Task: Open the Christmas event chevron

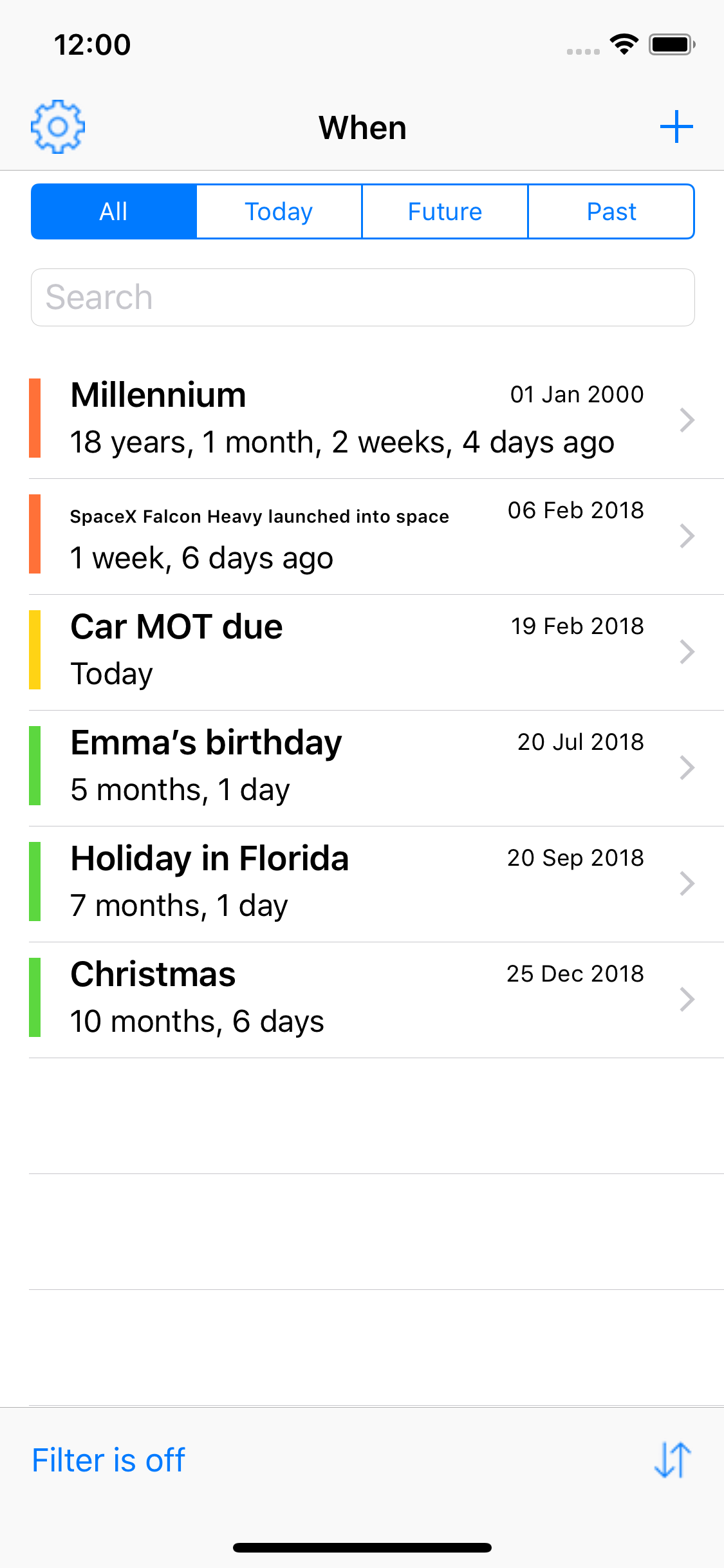Action: point(687,999)
